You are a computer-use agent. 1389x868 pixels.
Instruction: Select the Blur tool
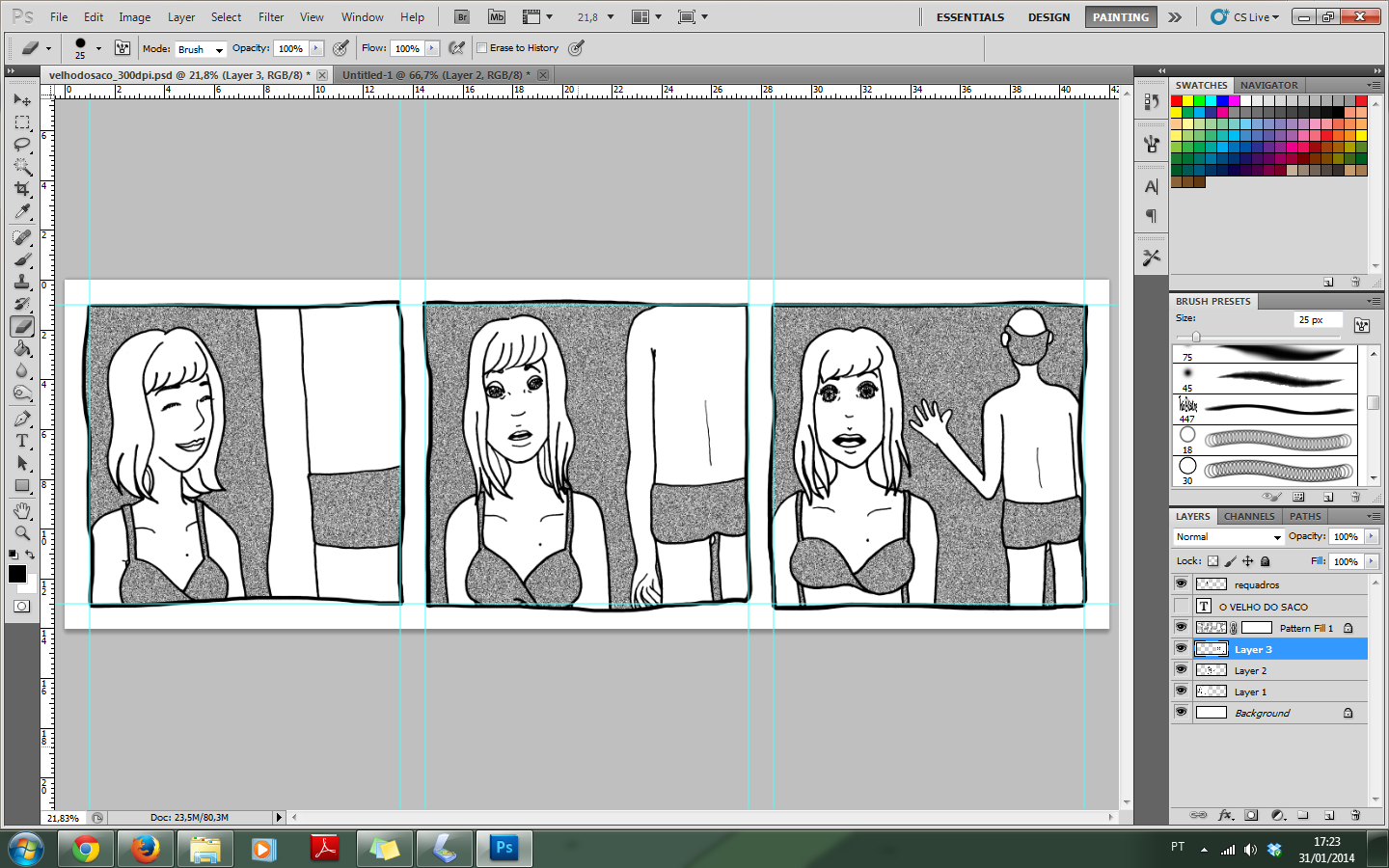click(22, 370)
